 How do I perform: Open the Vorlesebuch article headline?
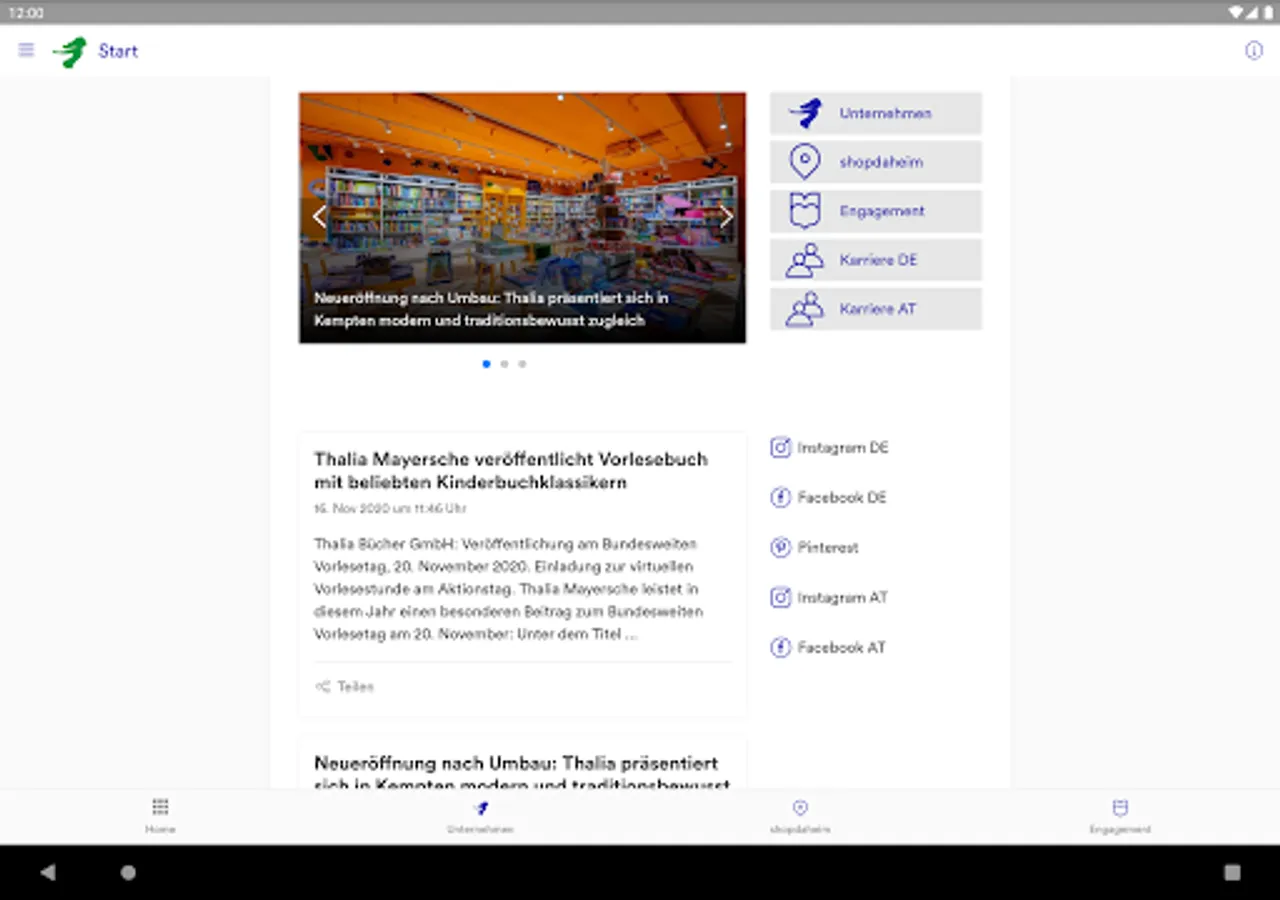511,471
